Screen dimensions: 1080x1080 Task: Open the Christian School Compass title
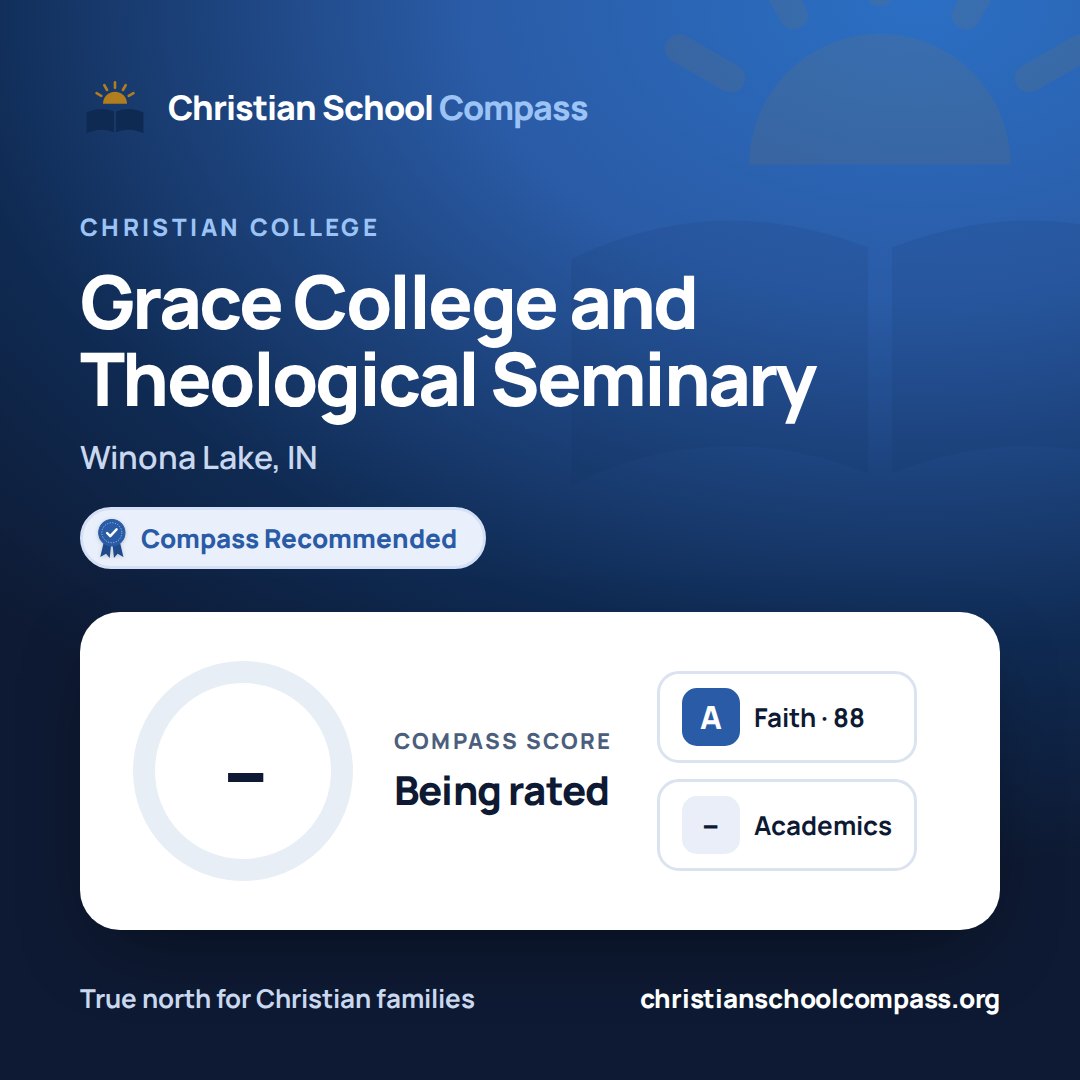[x=377, y=108]
